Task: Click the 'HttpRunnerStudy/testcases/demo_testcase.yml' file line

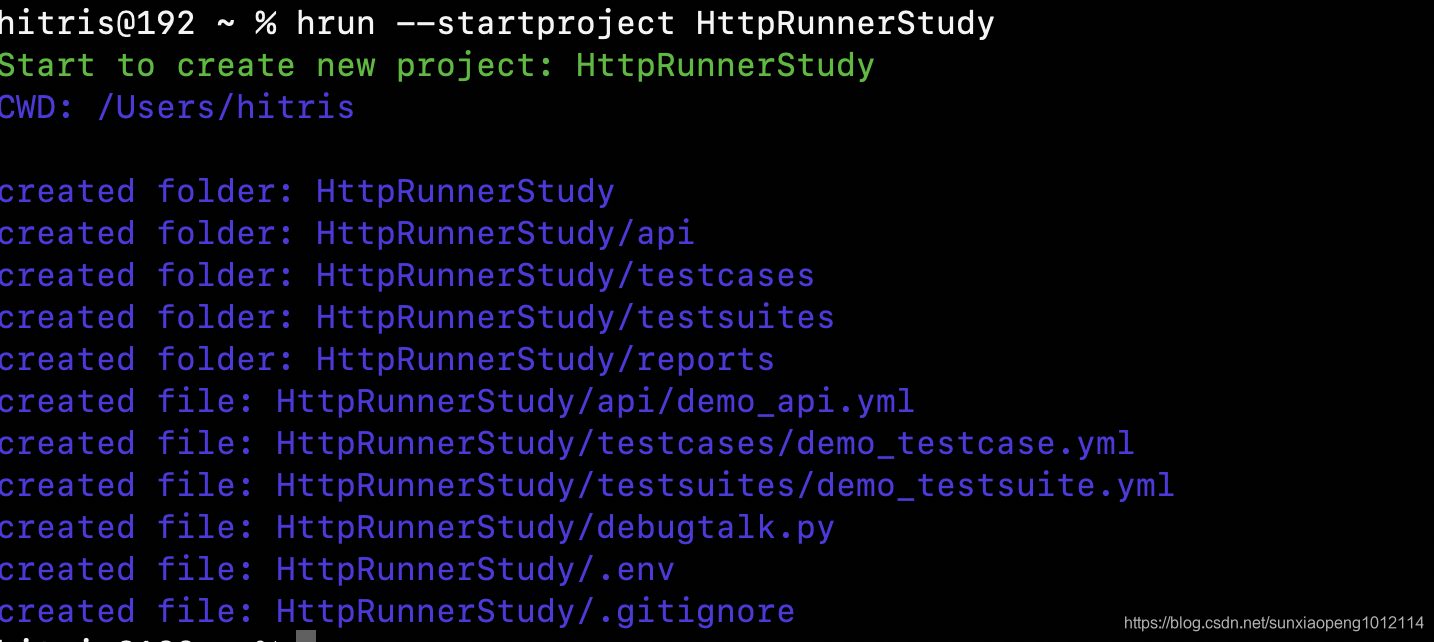Action: click(x=567, y=443)
